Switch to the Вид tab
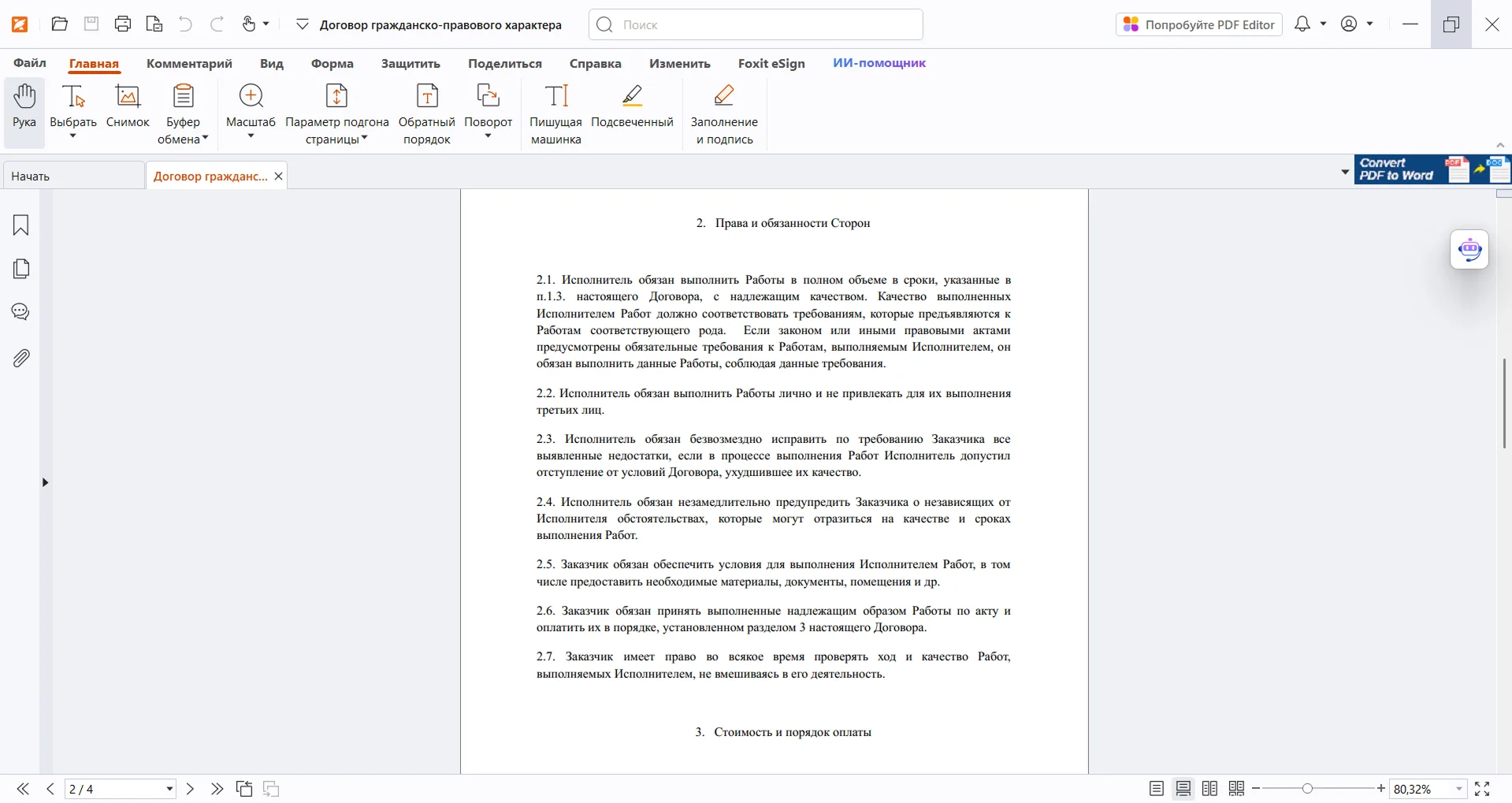The height and width of the screenshot is (803, 1512). (x=272, y=63)
